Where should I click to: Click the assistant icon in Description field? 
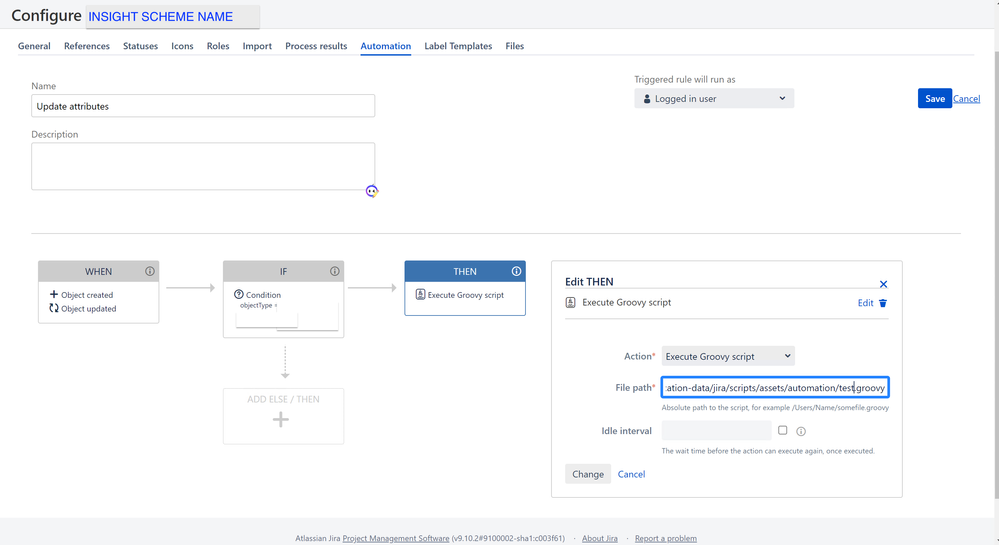pos(371,191)
